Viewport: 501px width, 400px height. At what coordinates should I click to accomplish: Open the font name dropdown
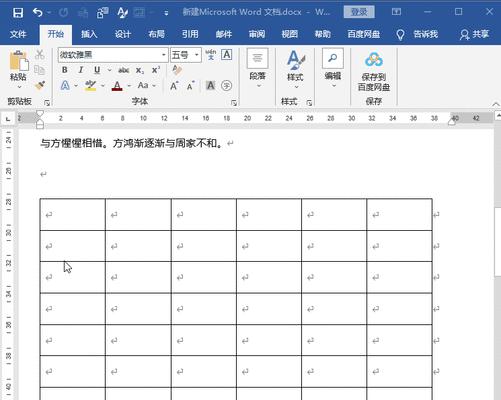(164, 55)
